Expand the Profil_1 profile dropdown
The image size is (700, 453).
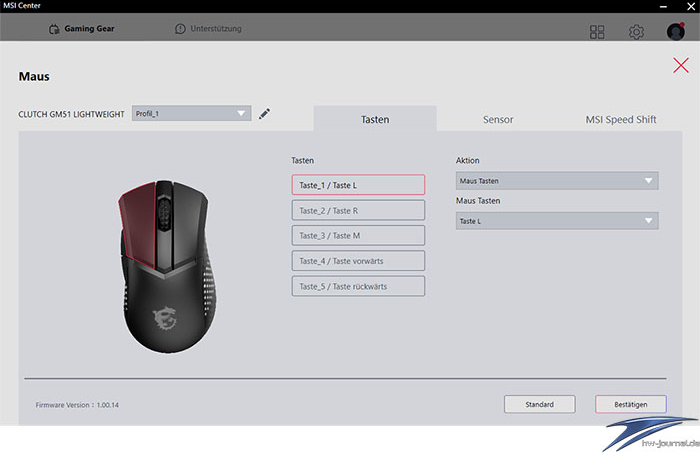[x=192, y=113]
